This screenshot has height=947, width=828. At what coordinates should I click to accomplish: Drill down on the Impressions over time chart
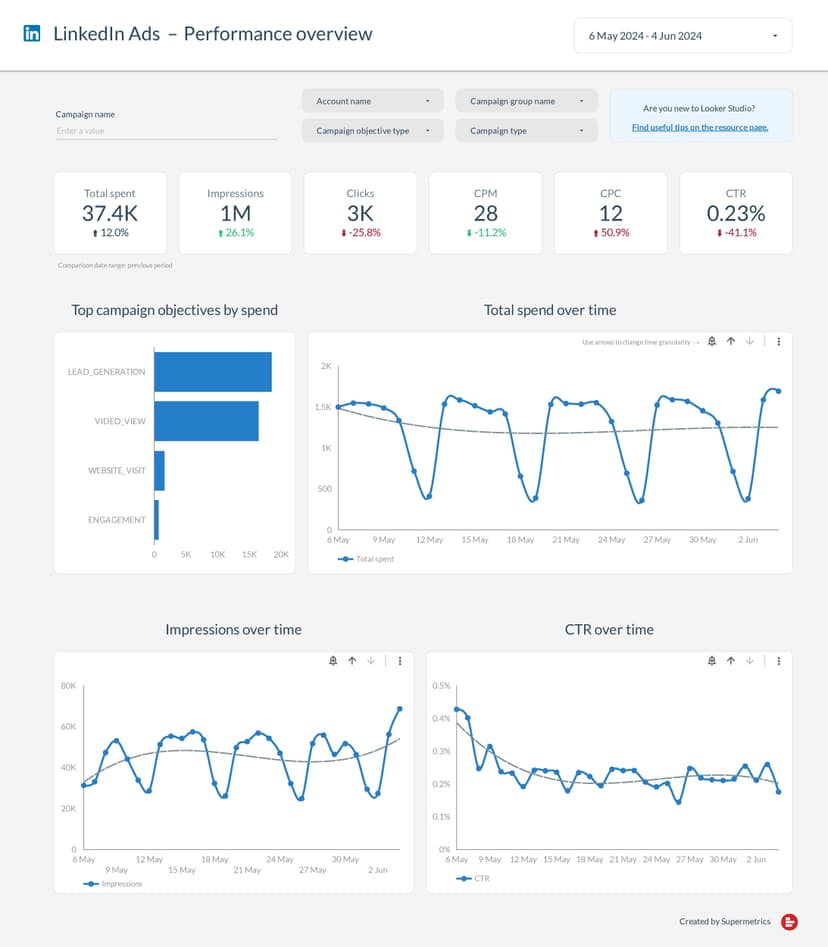[x=372, y=661]
